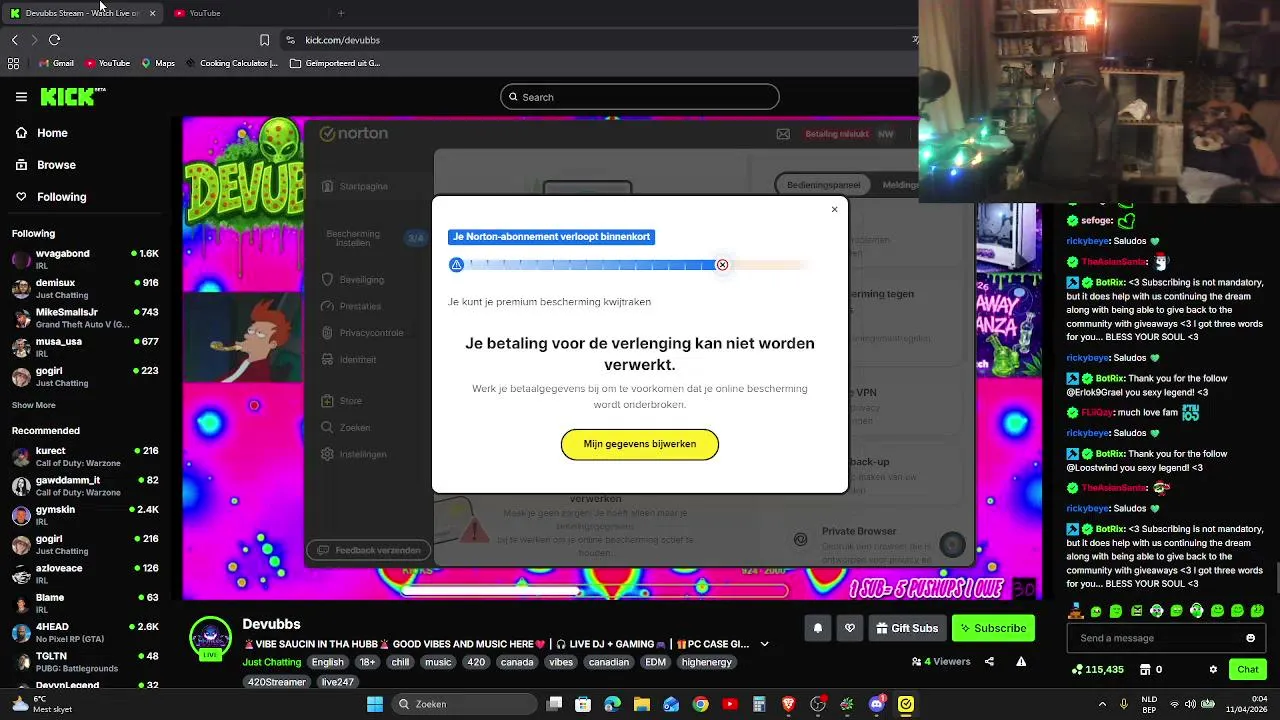Open Brave browser from taskbar
Image resolution: width=1280 pixels, height=720 pixels.
[x=788, y=704]
